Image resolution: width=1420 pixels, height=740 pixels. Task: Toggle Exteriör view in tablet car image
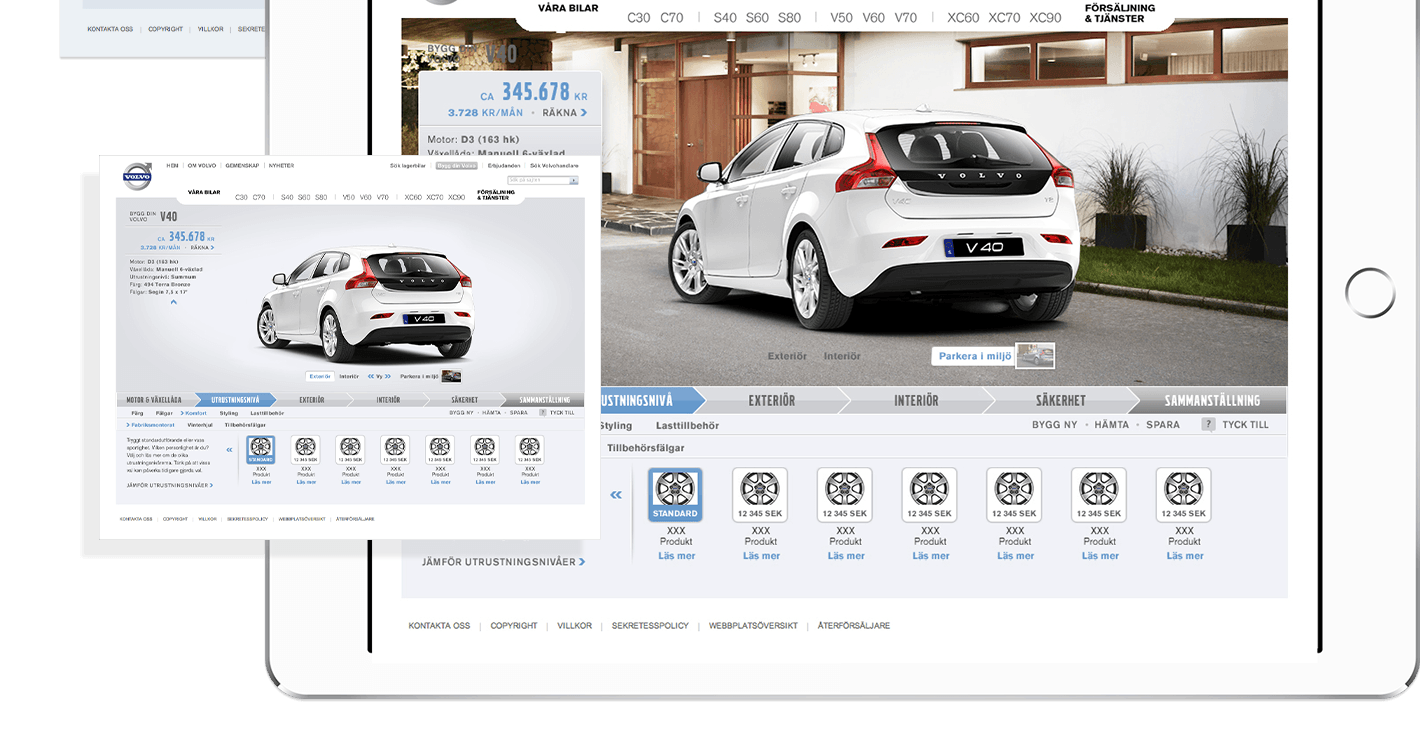(787, 356)
